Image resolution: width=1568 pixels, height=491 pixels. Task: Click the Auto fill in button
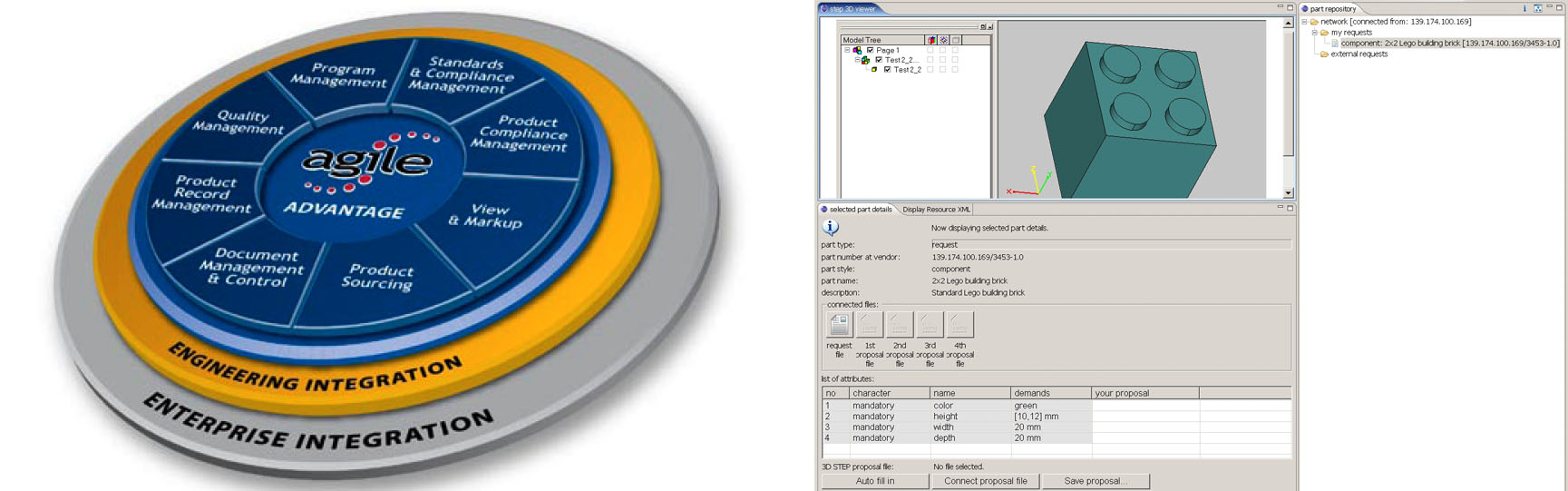[x=874, y=481]
